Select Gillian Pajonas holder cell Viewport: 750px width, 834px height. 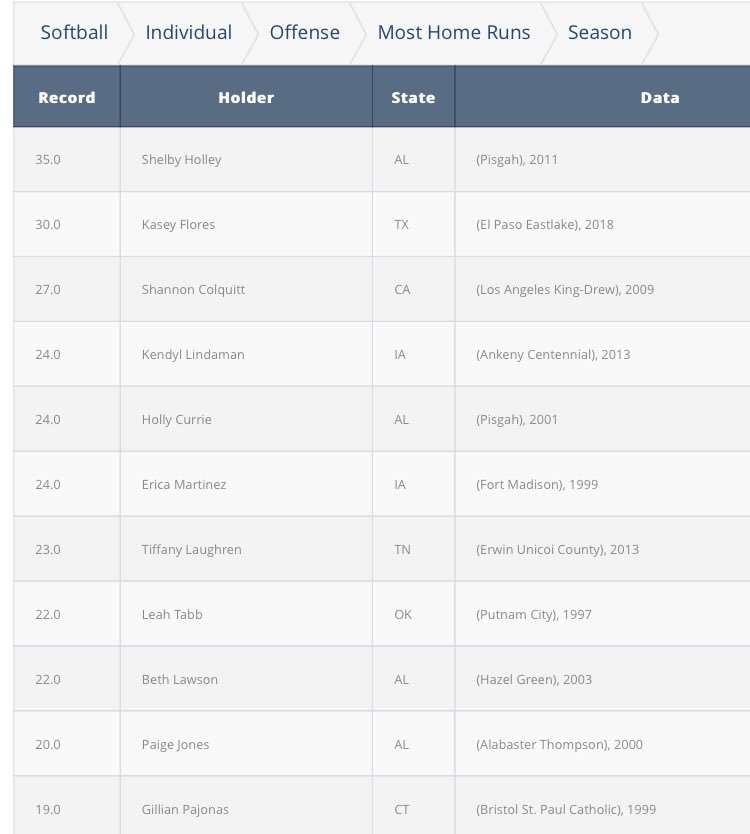click(246, 805)
